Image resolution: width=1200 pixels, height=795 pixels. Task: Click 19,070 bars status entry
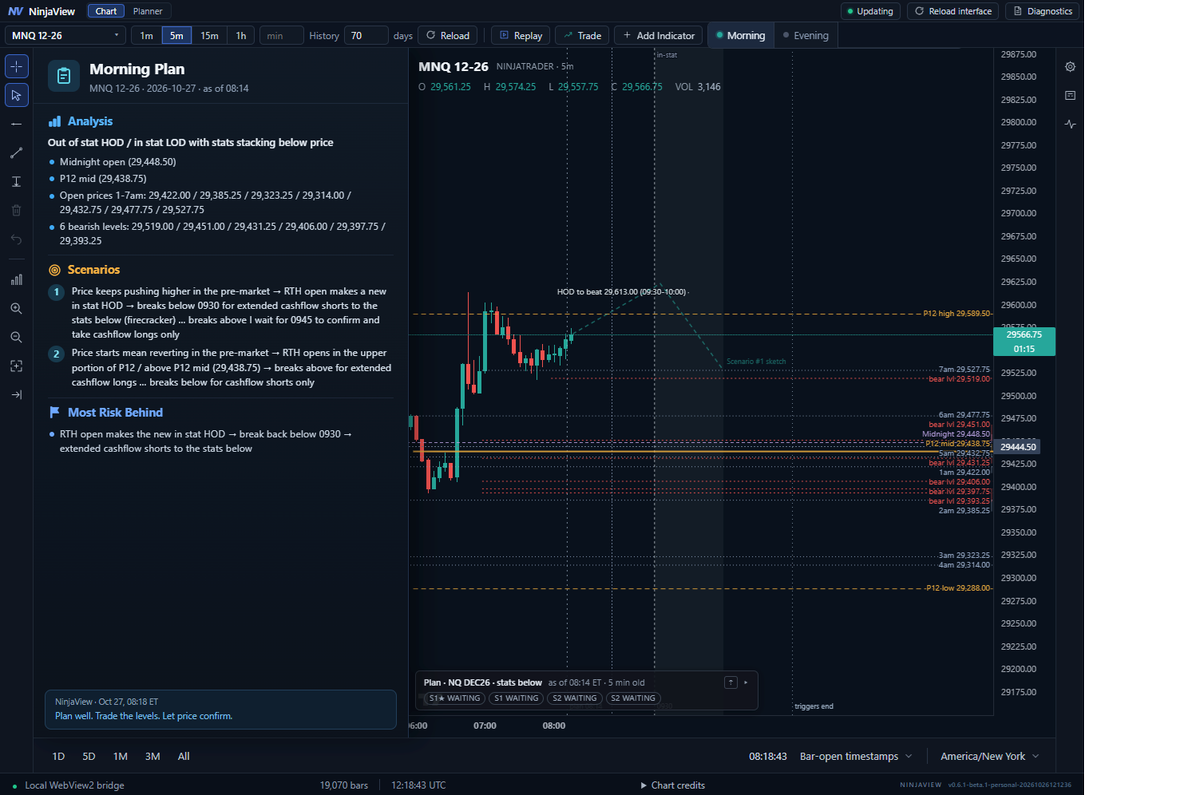(344, 785)
